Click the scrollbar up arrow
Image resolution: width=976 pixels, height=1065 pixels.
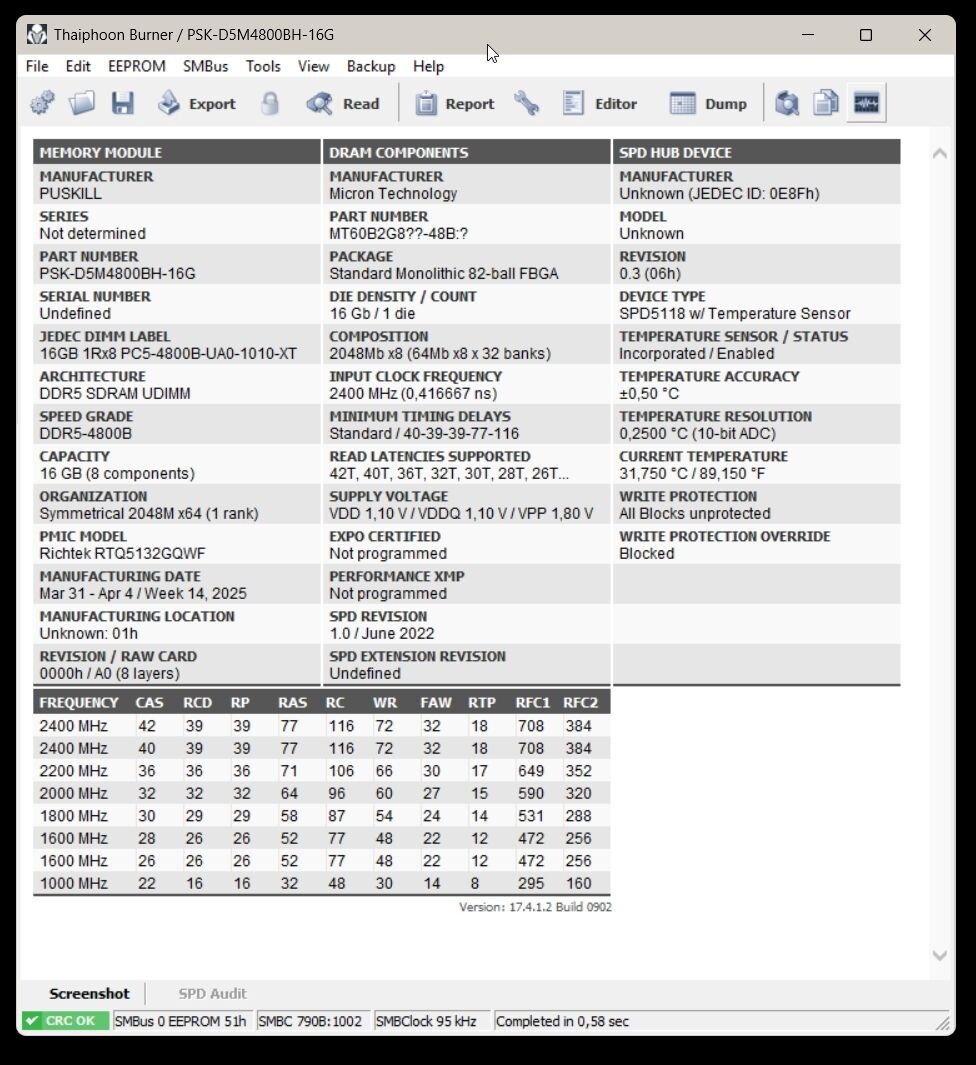939,154
